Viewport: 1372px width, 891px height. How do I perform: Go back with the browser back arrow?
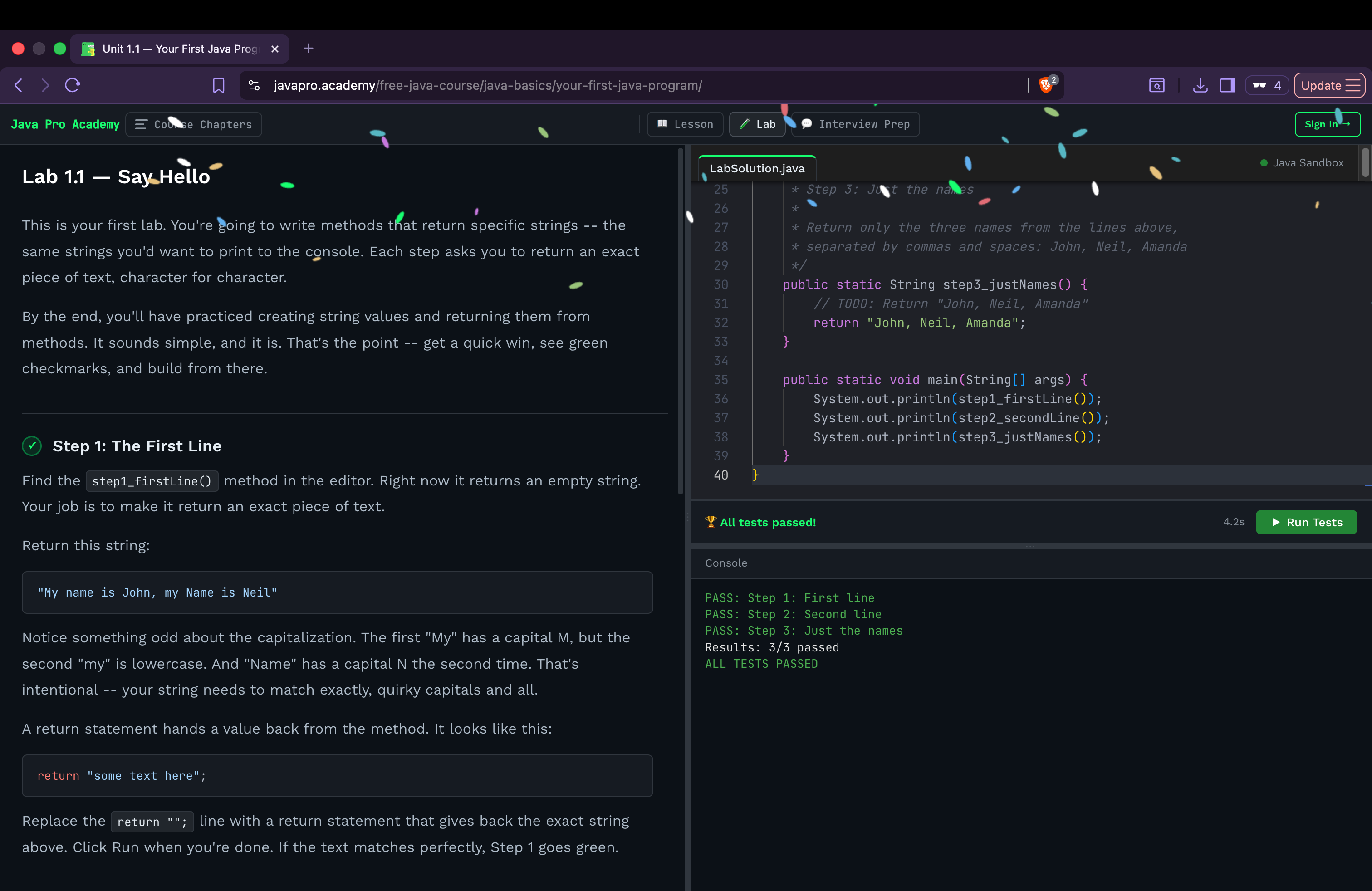[x=19, y=85]
